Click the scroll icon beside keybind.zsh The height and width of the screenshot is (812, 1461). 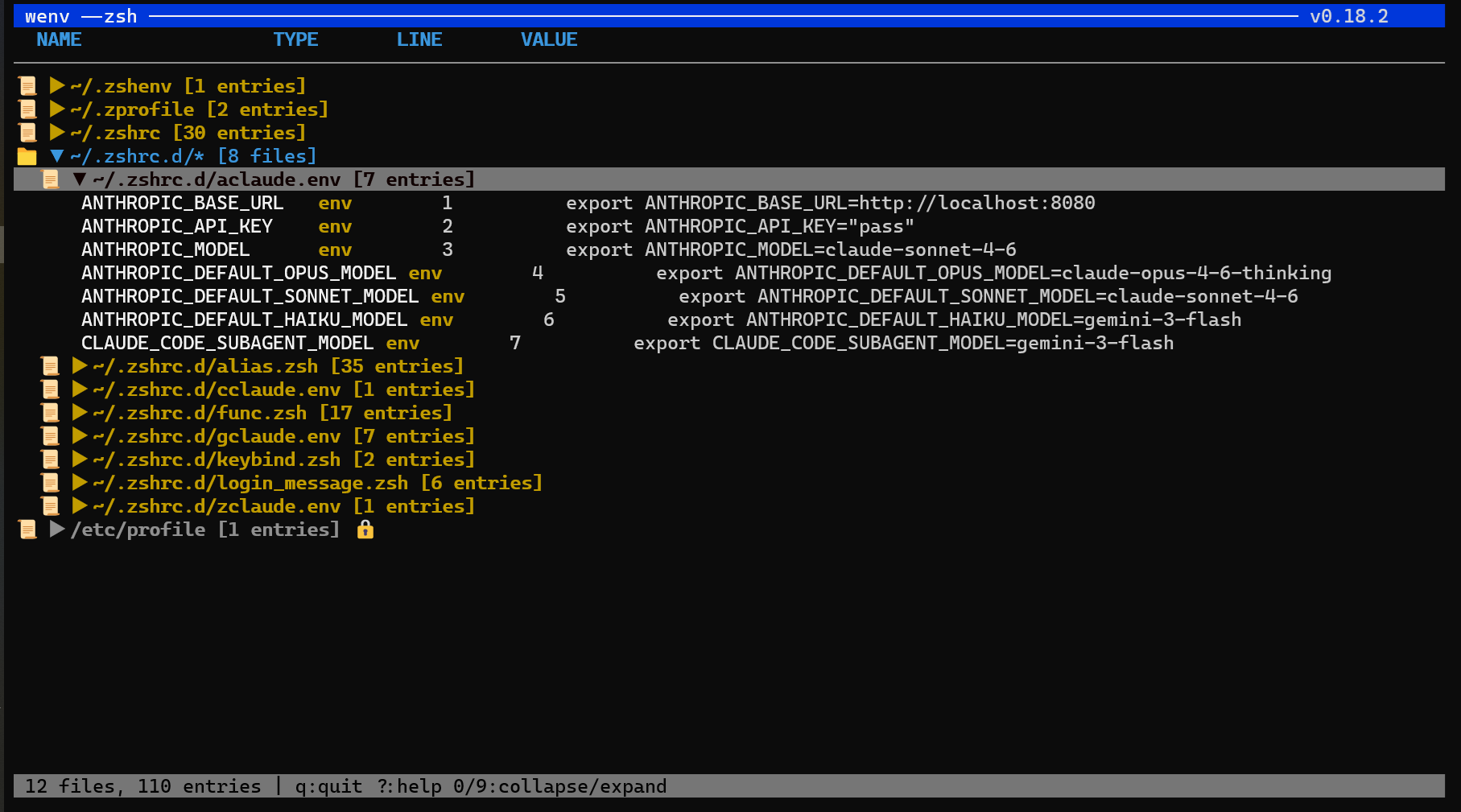click(x=50, y=460)
